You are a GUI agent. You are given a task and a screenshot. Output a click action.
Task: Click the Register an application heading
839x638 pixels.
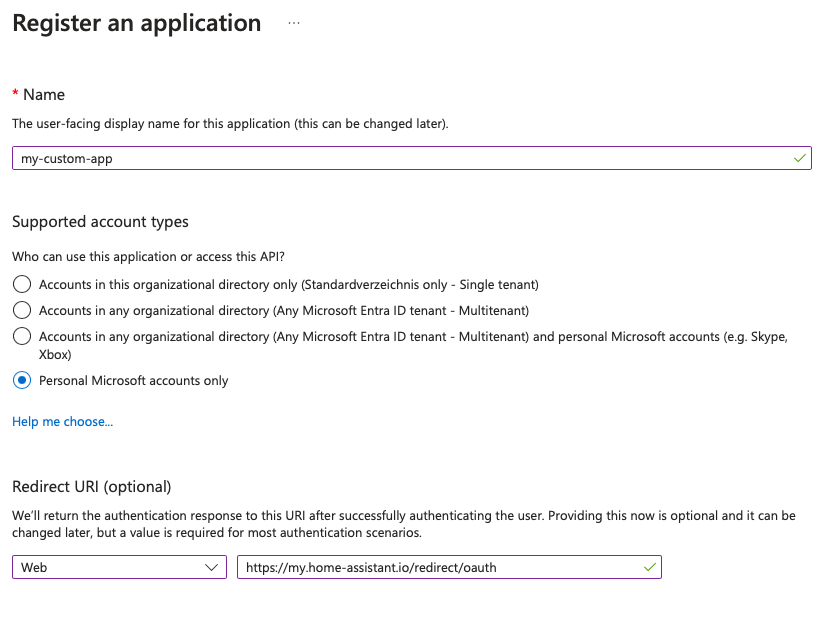(136, 22)
